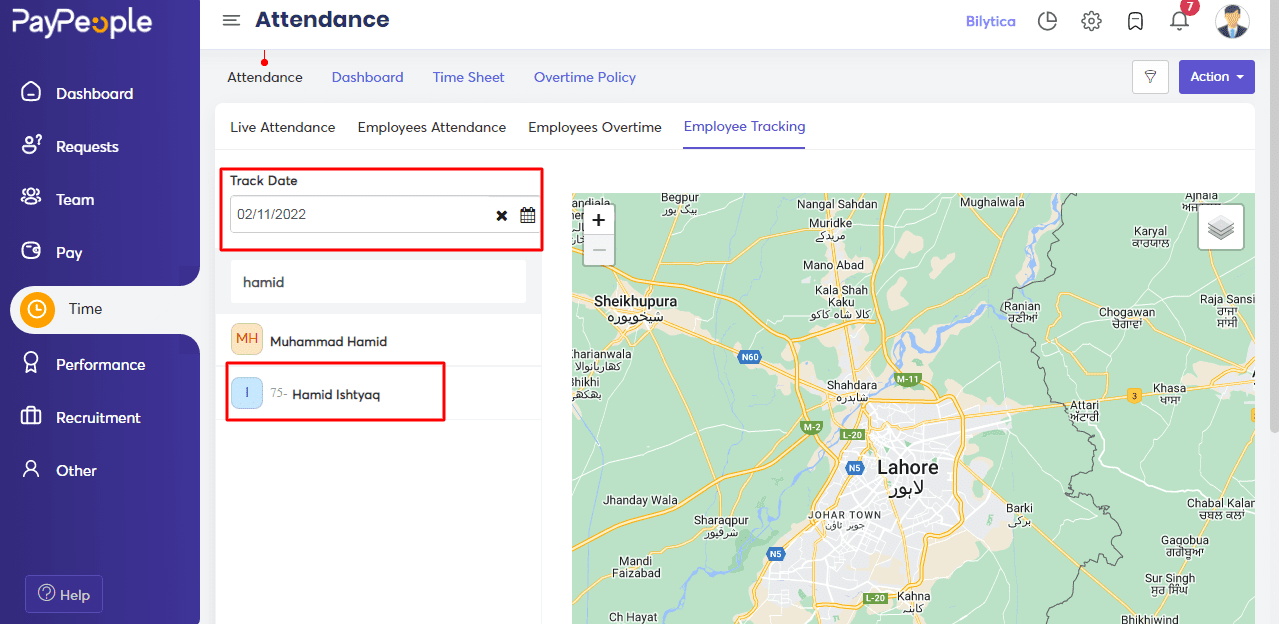Click the MH avatar badge
Screen dimensions: 1279x624
pos(247,339)
